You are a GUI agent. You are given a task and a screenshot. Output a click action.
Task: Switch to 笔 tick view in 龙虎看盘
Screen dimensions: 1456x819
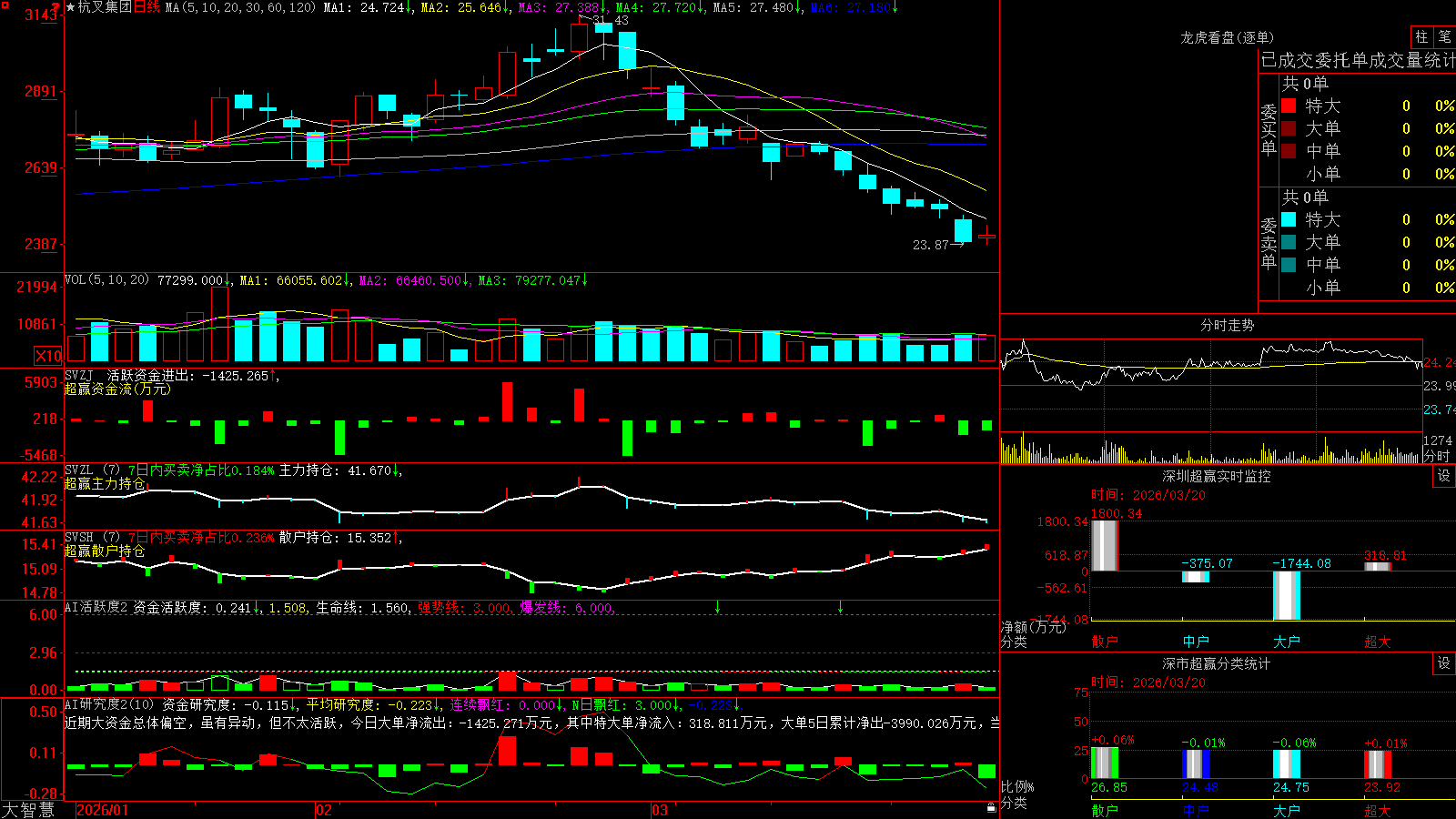1444,36
